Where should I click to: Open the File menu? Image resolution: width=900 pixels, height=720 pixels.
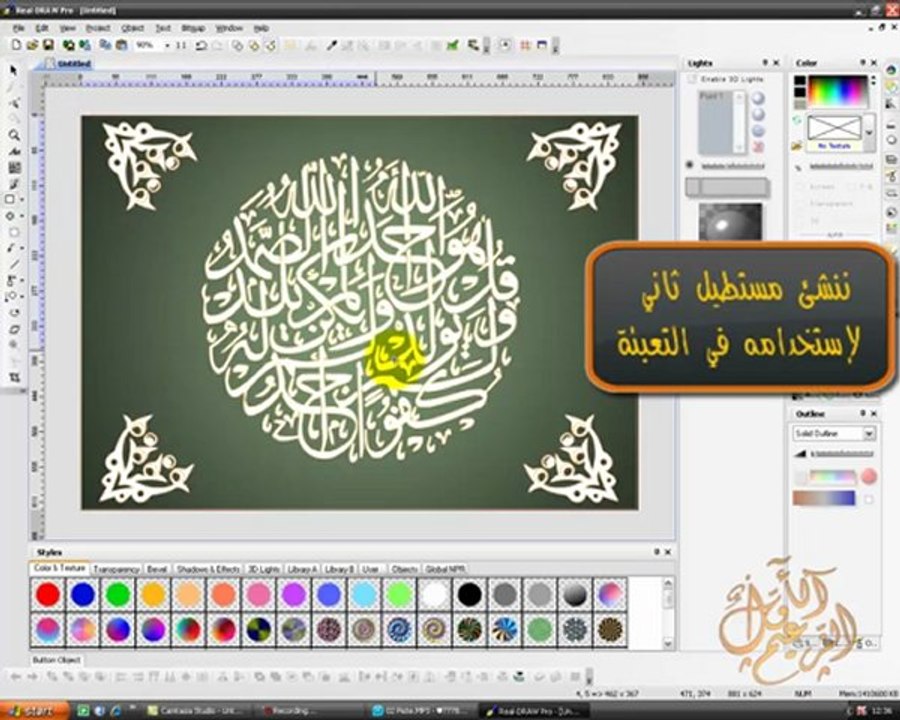19,28
